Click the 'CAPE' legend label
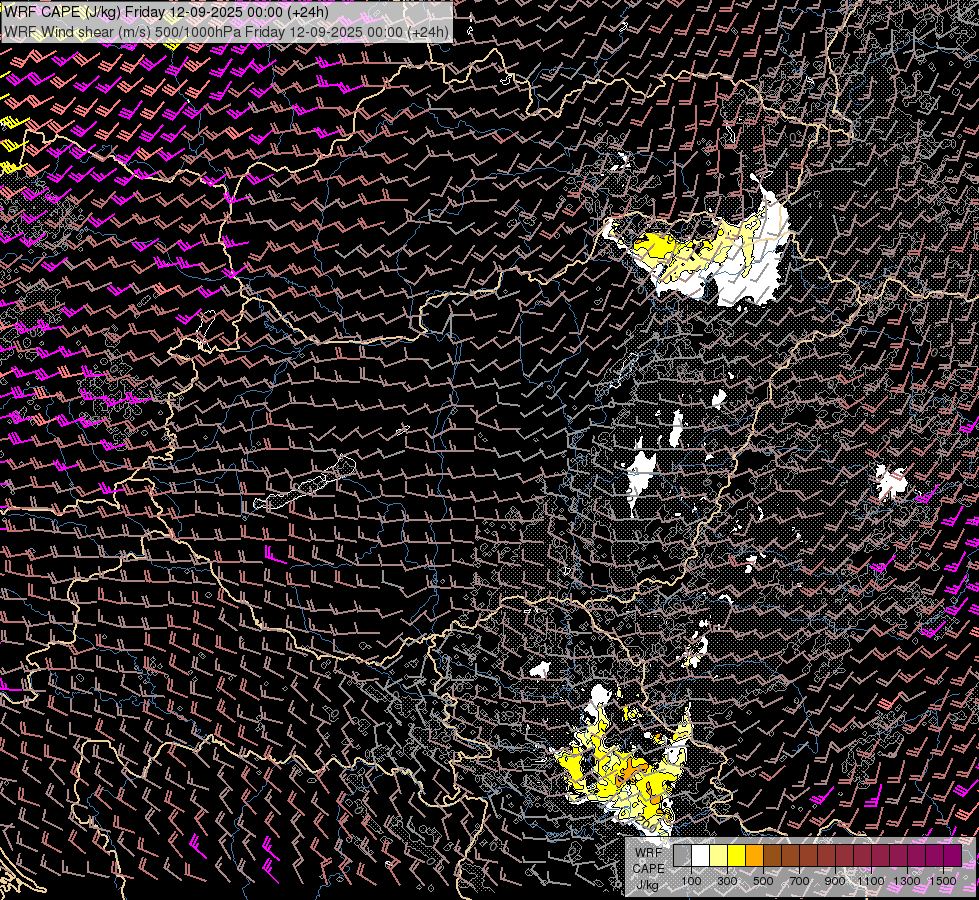 coord(649,869)
